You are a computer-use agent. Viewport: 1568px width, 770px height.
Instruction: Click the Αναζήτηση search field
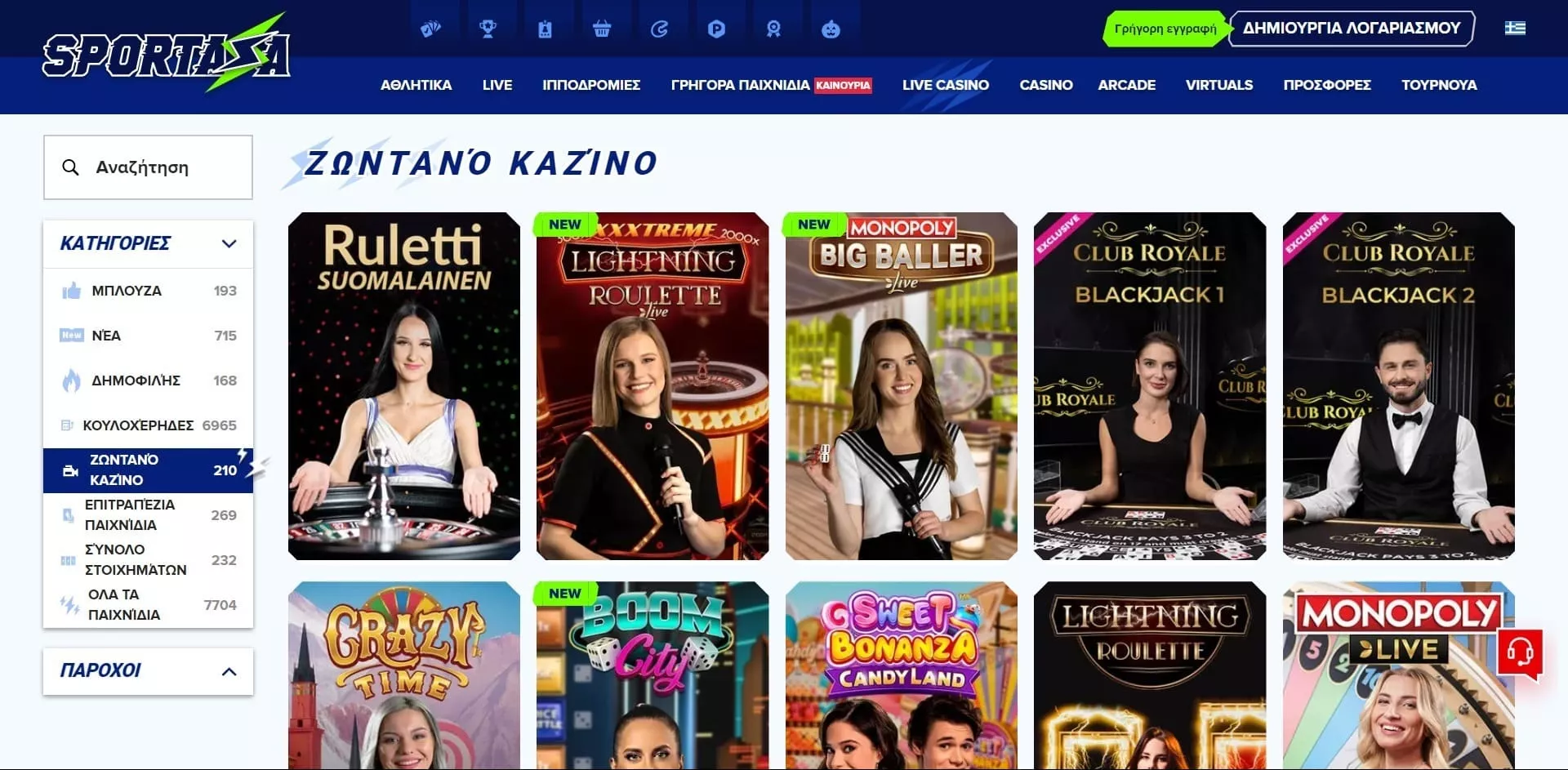[x=148, y=167]
